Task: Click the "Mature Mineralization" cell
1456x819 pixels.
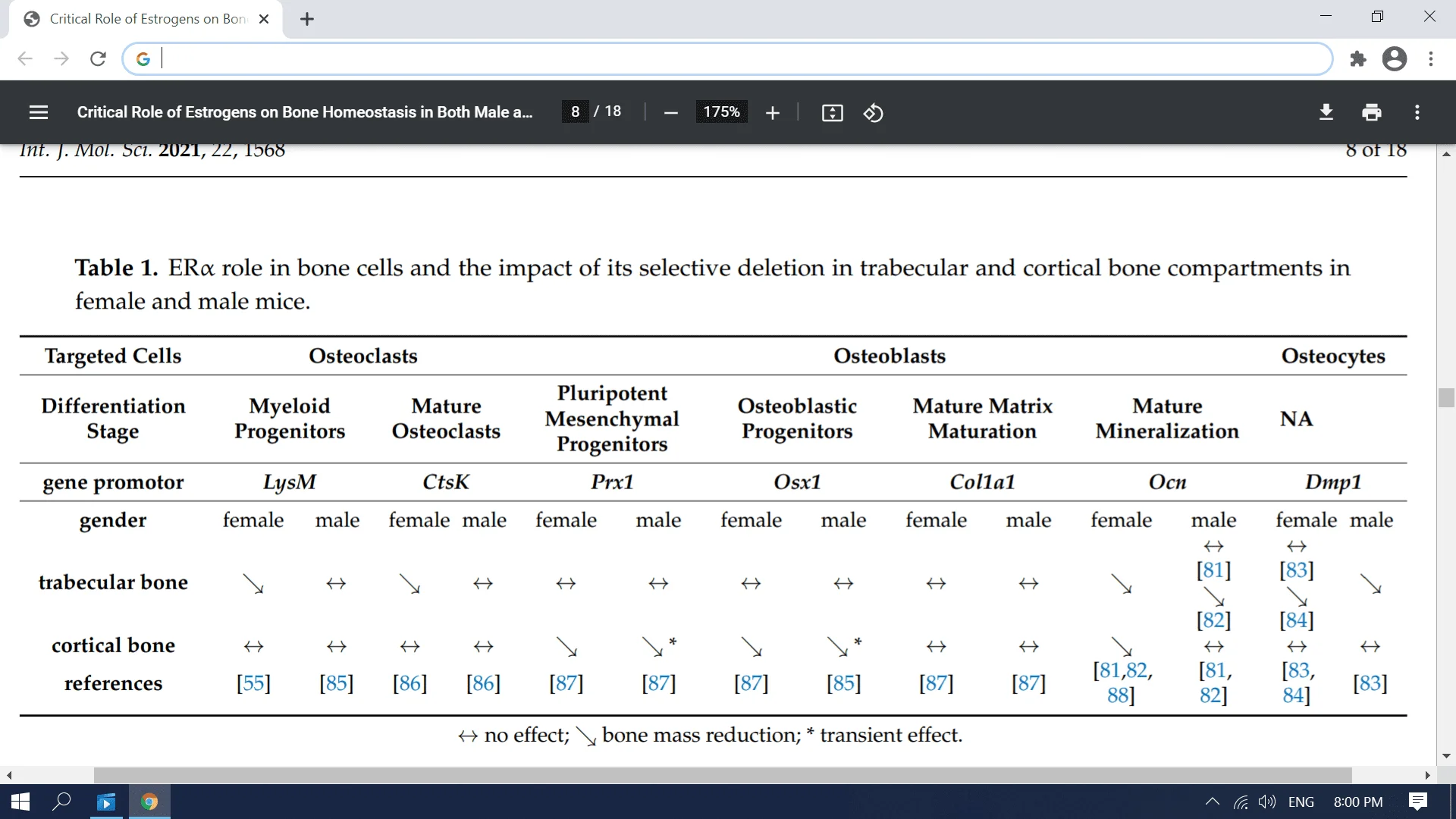Action: pos(1167,419)
